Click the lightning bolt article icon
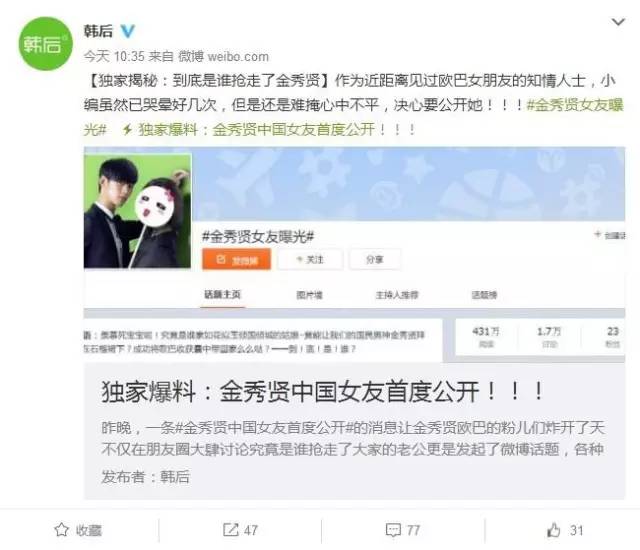This screenshot has height=550, width=640. [127, 130]
